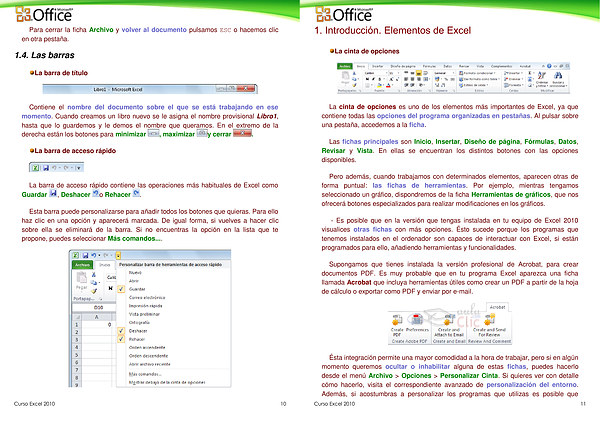This screenshot has width=600, height=424.
Task: Click inline Deshacer icon after the word Deshacer
Action: pos(96,193)
